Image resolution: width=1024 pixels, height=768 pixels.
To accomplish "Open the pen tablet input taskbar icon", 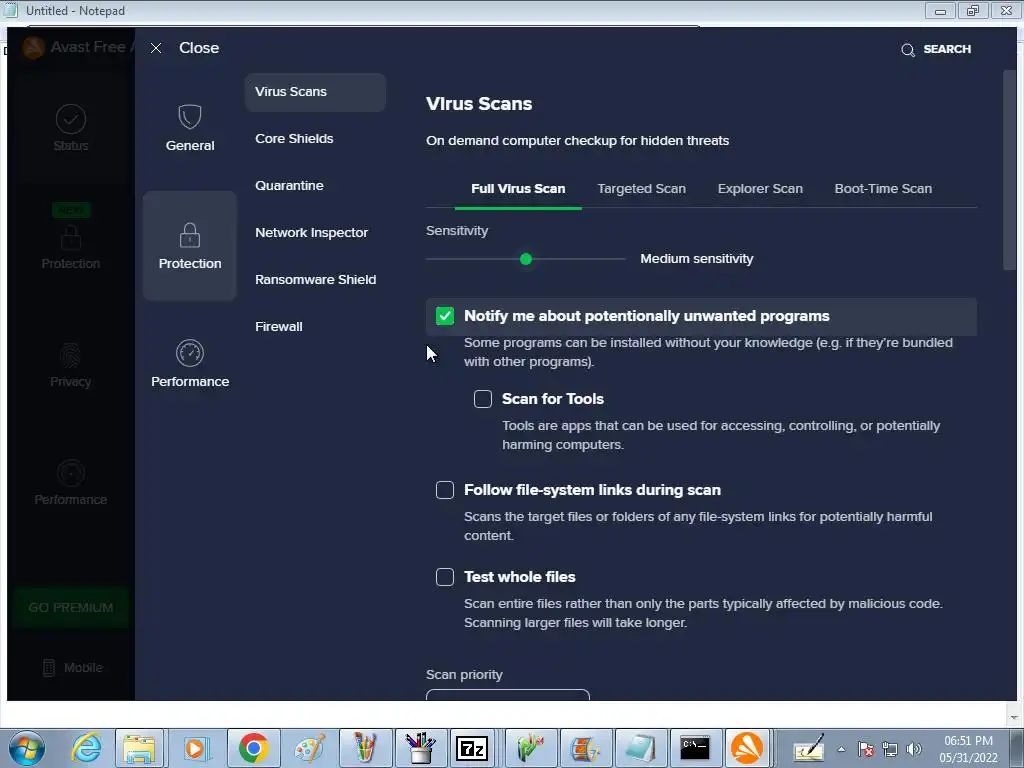I will click(x=808, y=748).
